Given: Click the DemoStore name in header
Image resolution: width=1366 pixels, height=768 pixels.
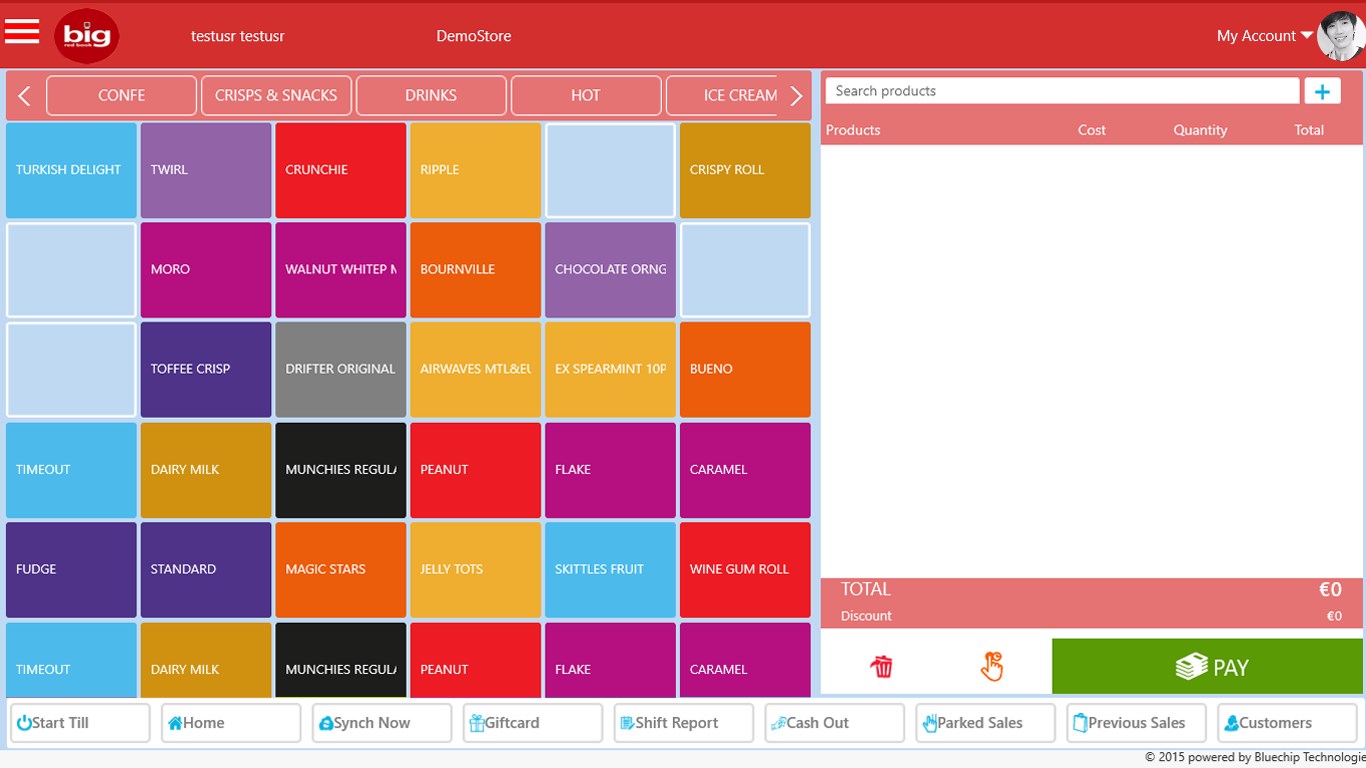Looking at the screenshot, I should (473, 36).
